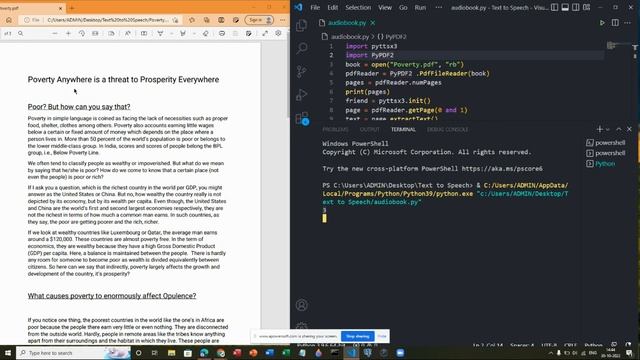Open the editor More Actions ellipsis
This screenshot has width=640, height=360.
tap(627, 23)
